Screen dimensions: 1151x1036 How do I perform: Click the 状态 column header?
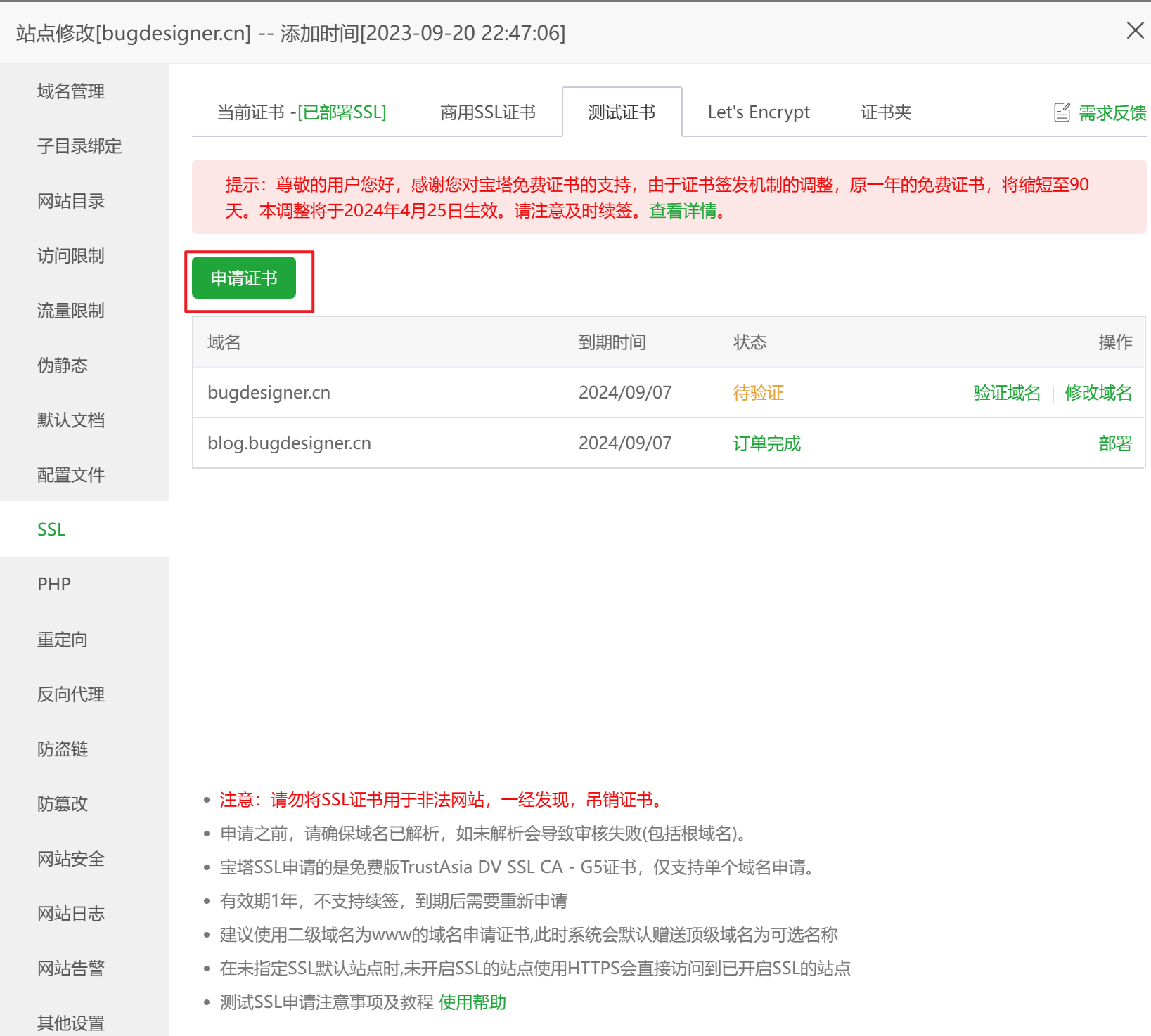(750, 342)
